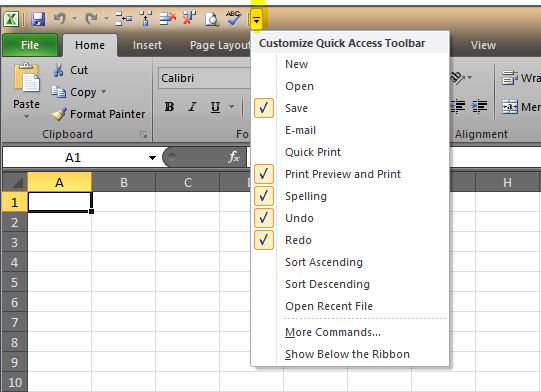
Task: Expand the Undo history dropdown arrow
Action: 74,18
